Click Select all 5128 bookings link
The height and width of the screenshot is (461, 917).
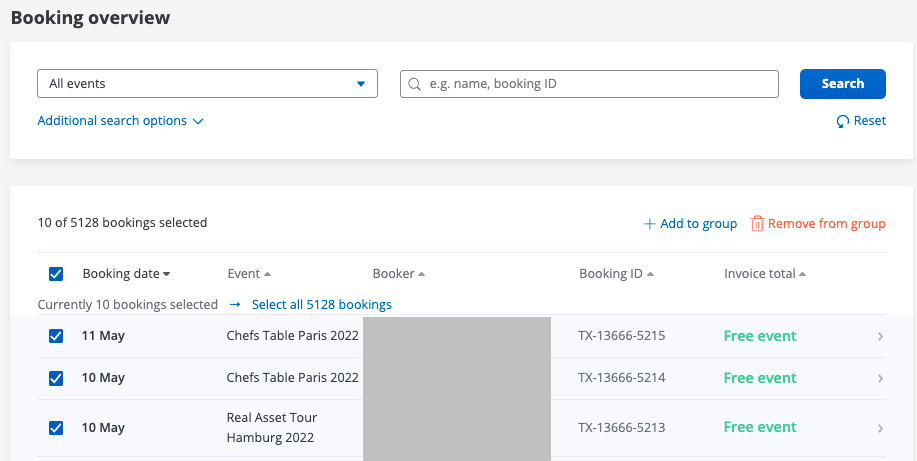tap(321, 304)
